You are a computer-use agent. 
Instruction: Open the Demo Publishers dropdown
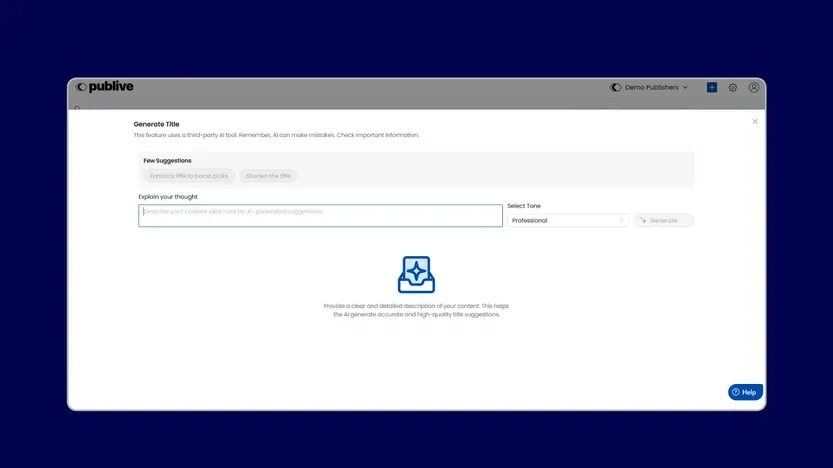652,88
